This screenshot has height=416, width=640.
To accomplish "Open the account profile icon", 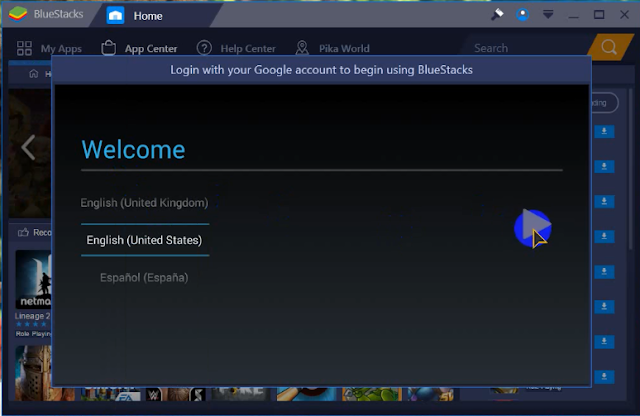I will (x=522, y=15).
